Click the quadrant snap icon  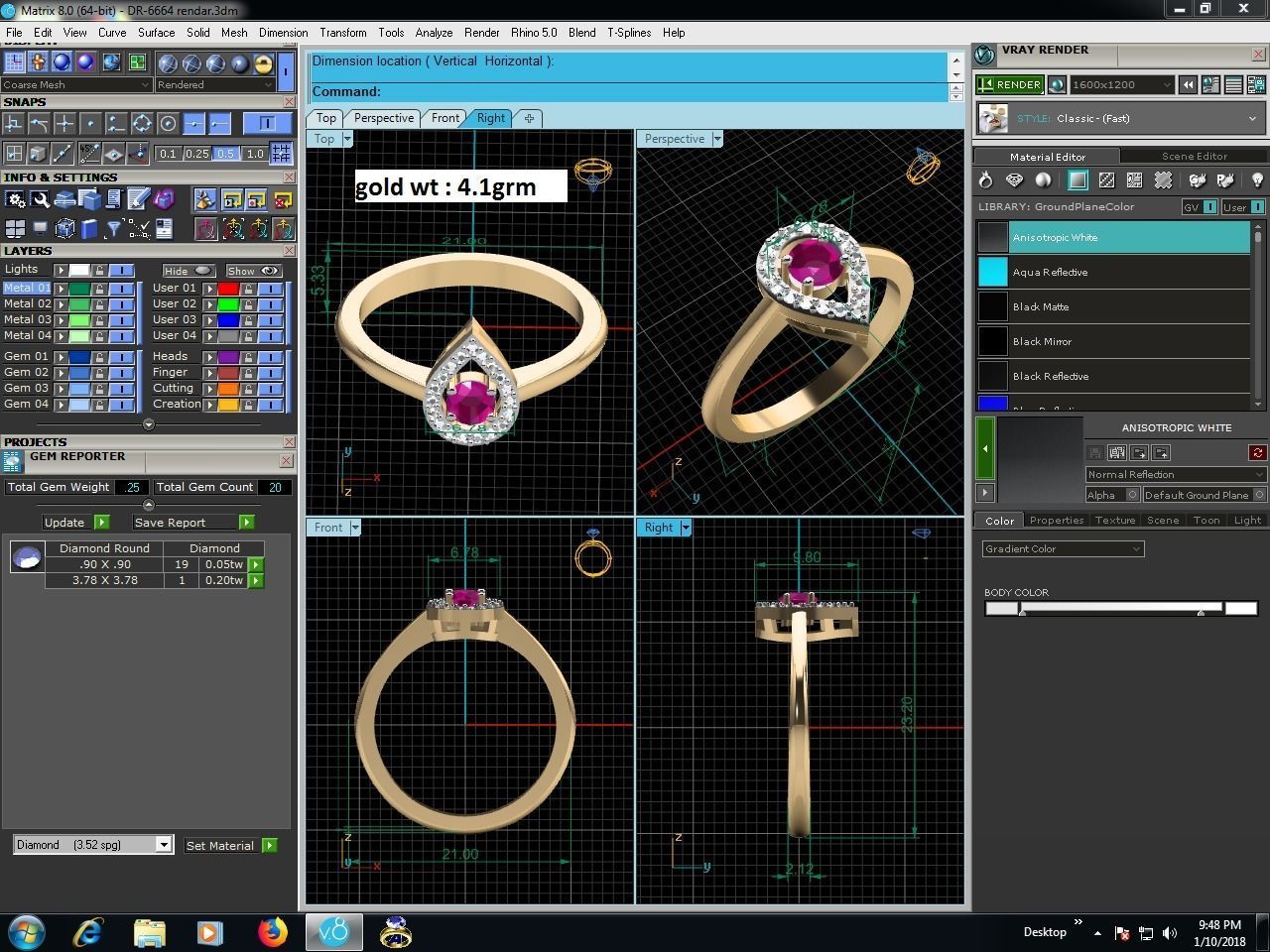pos(142,124)
